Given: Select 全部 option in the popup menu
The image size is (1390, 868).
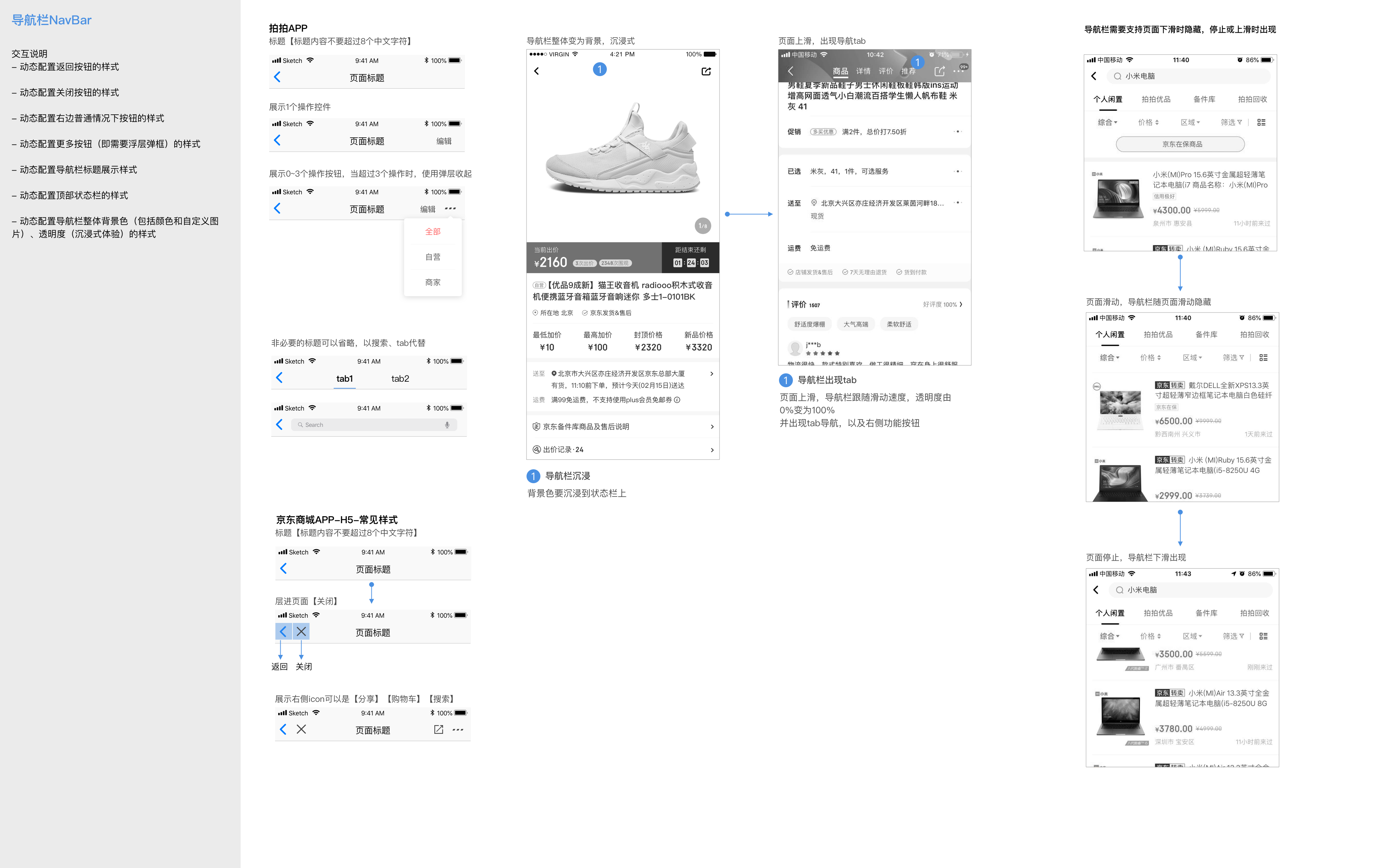Looking at the screenshot, I should (433, 232).
